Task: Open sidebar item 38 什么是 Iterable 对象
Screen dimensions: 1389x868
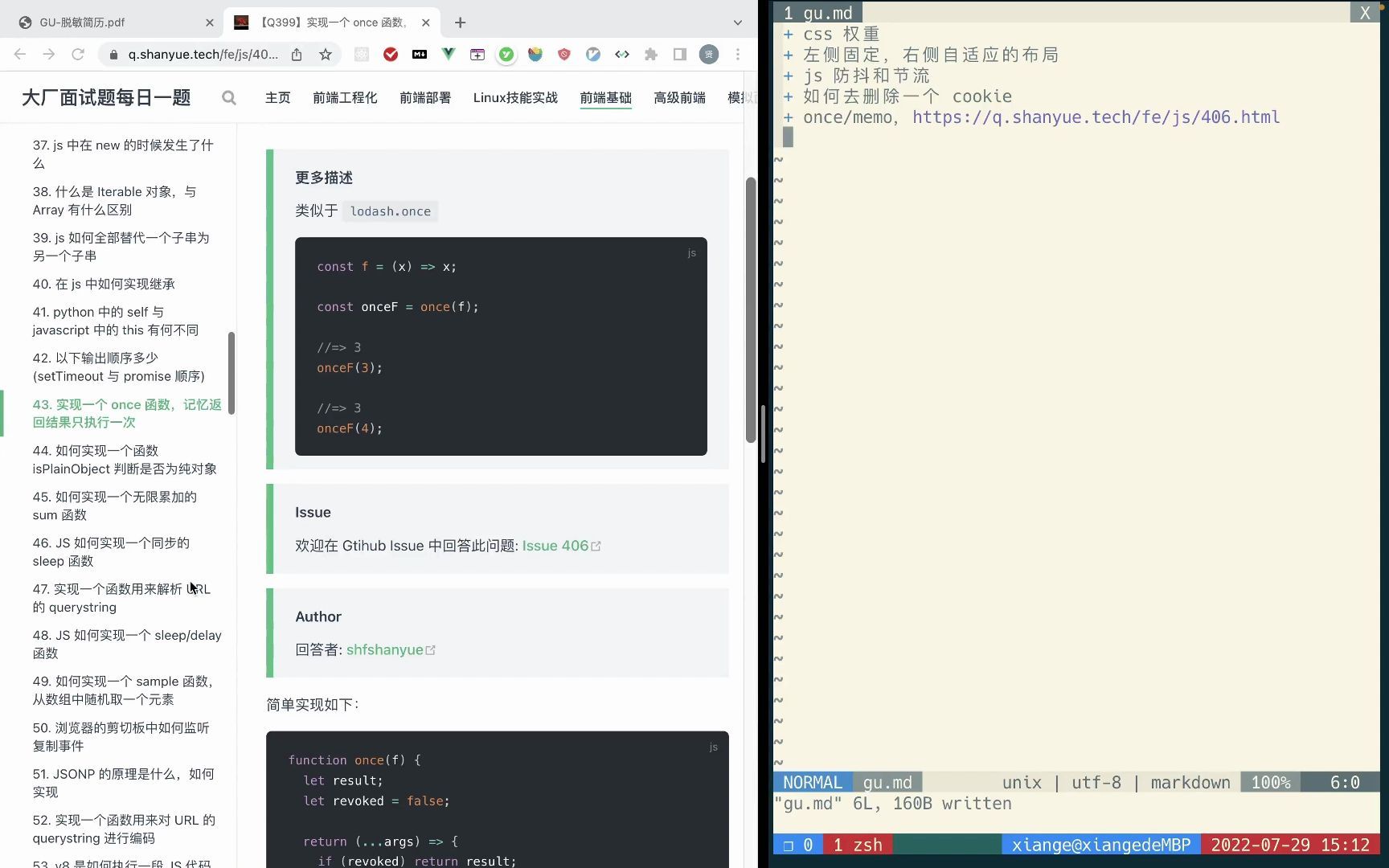Action: coord(114,201)
